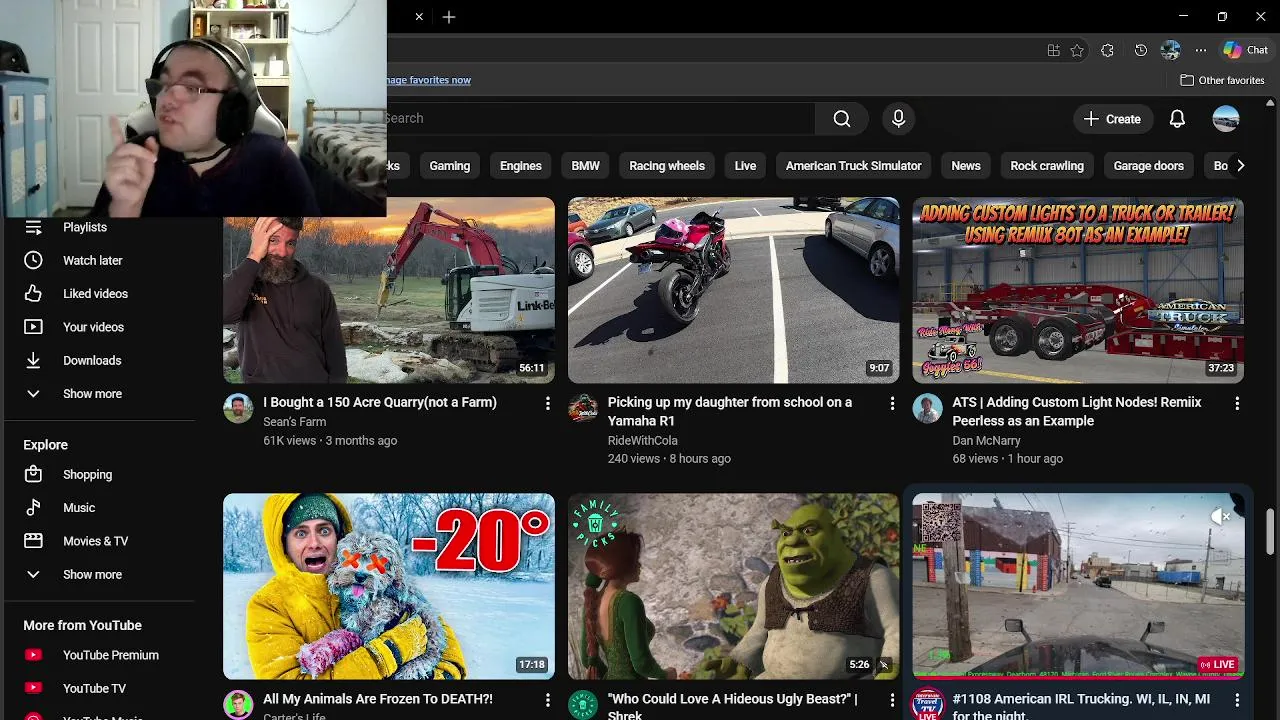Close the current browser tab
The image size is (1280, 720).
click(419, 17)
